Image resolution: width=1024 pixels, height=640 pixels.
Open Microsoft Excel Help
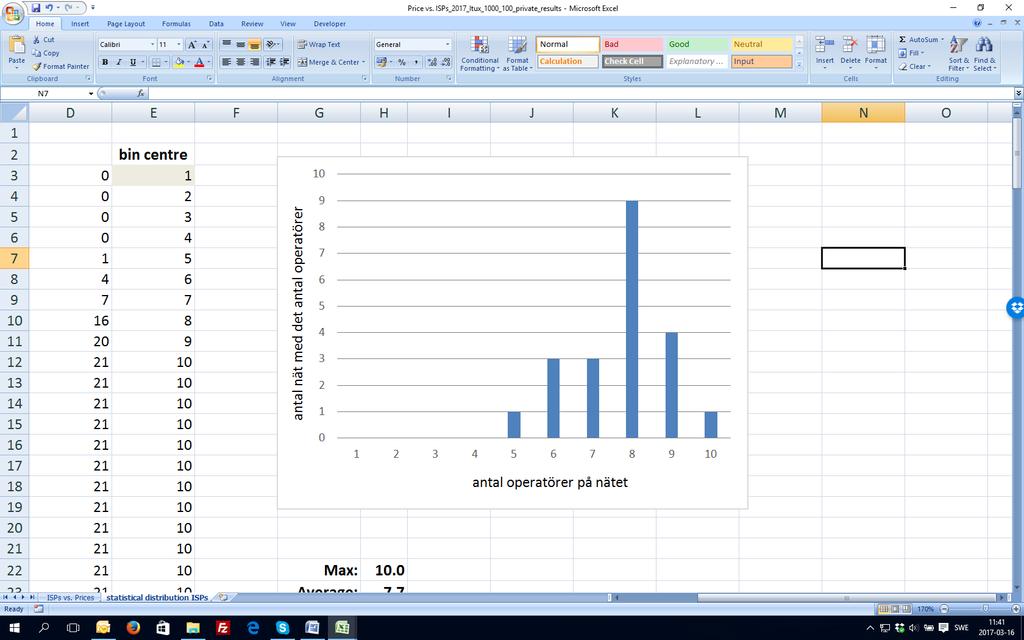[x=977, y=24]
